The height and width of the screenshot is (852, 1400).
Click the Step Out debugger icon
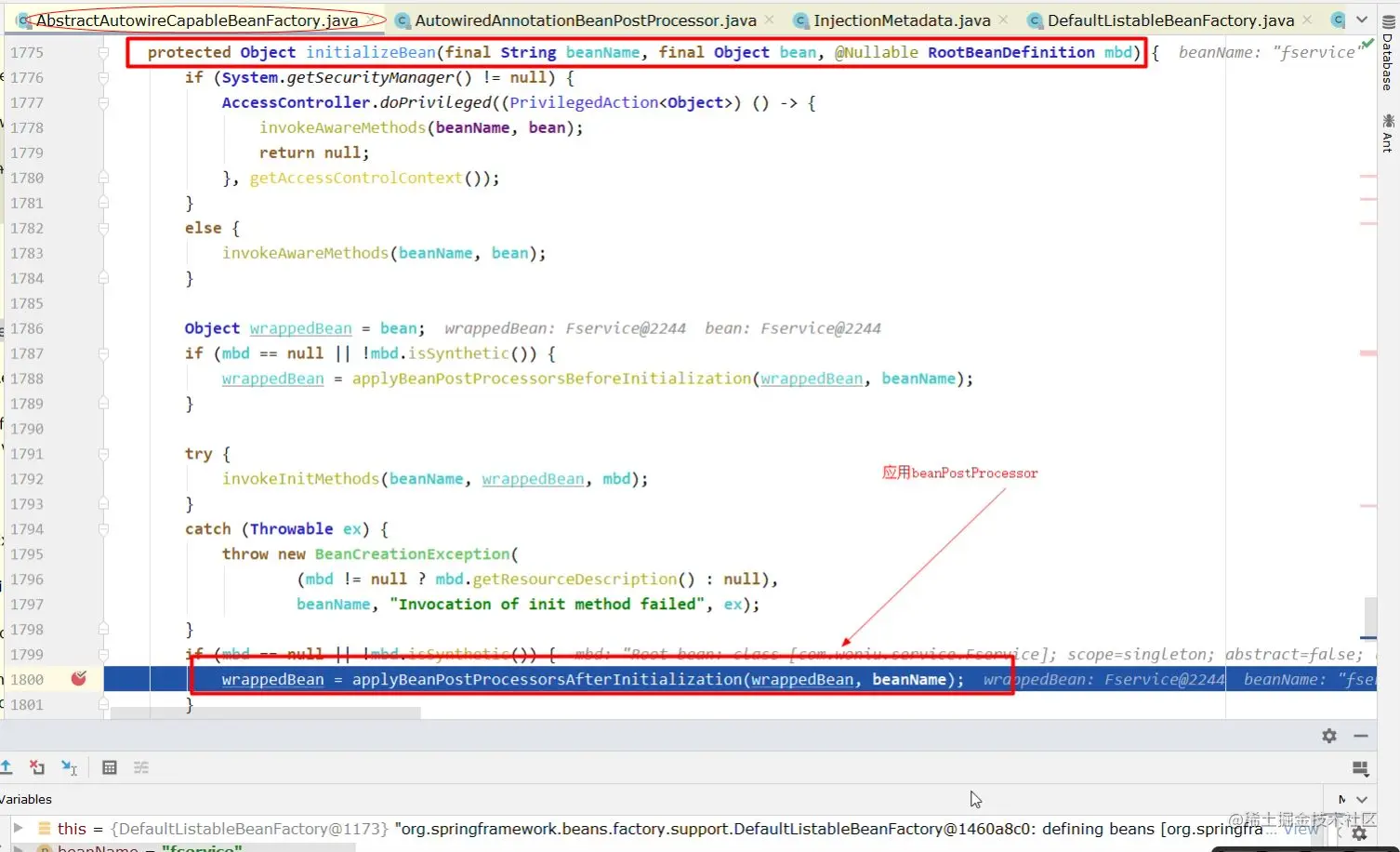pyautogui.click(x=6, y=767)
